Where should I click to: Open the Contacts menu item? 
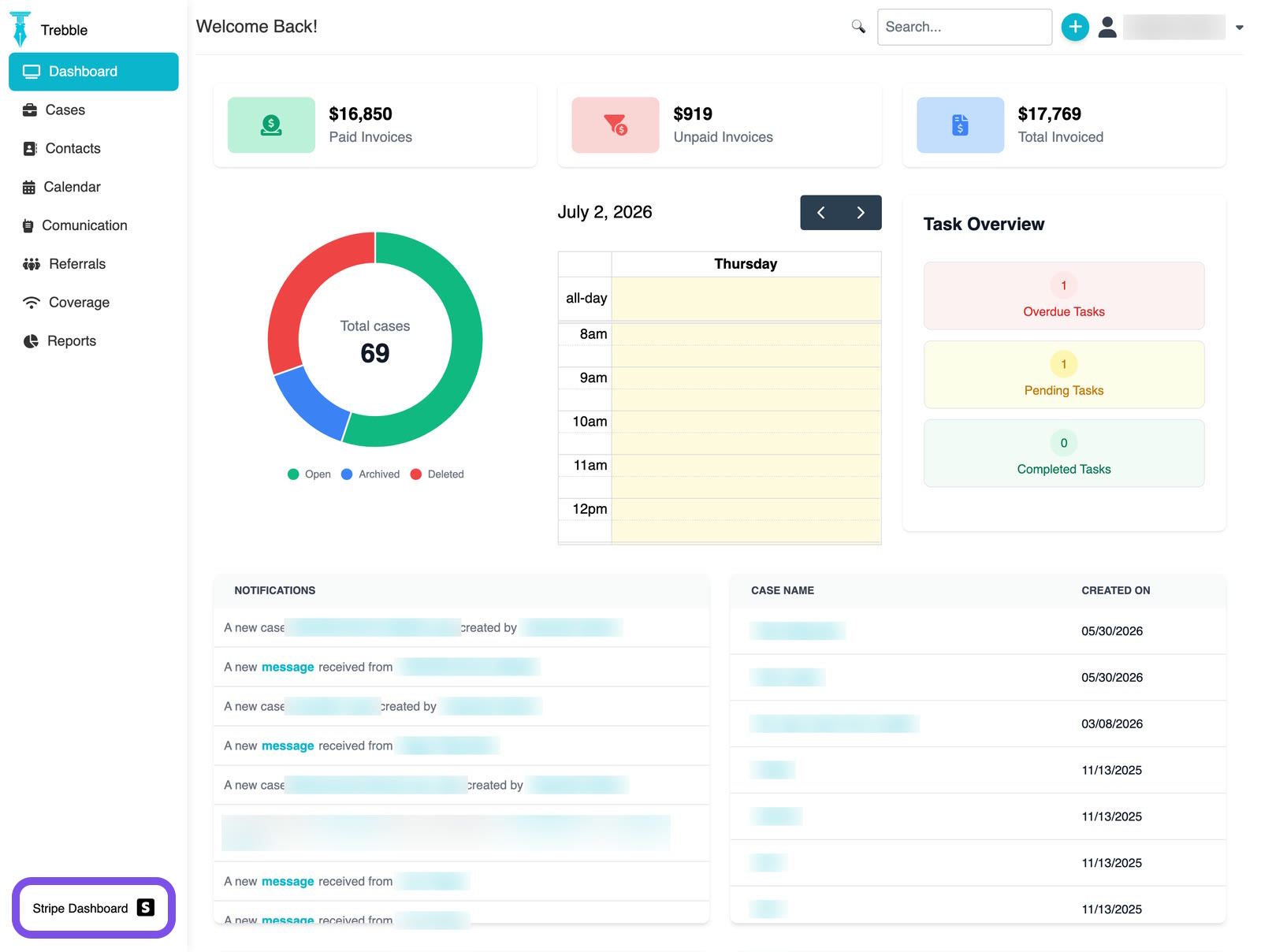tap(94, 149)
